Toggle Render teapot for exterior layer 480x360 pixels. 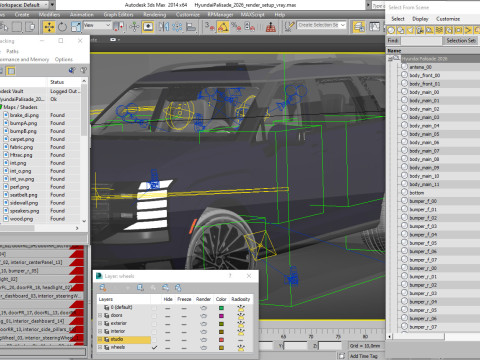(203, 323)
